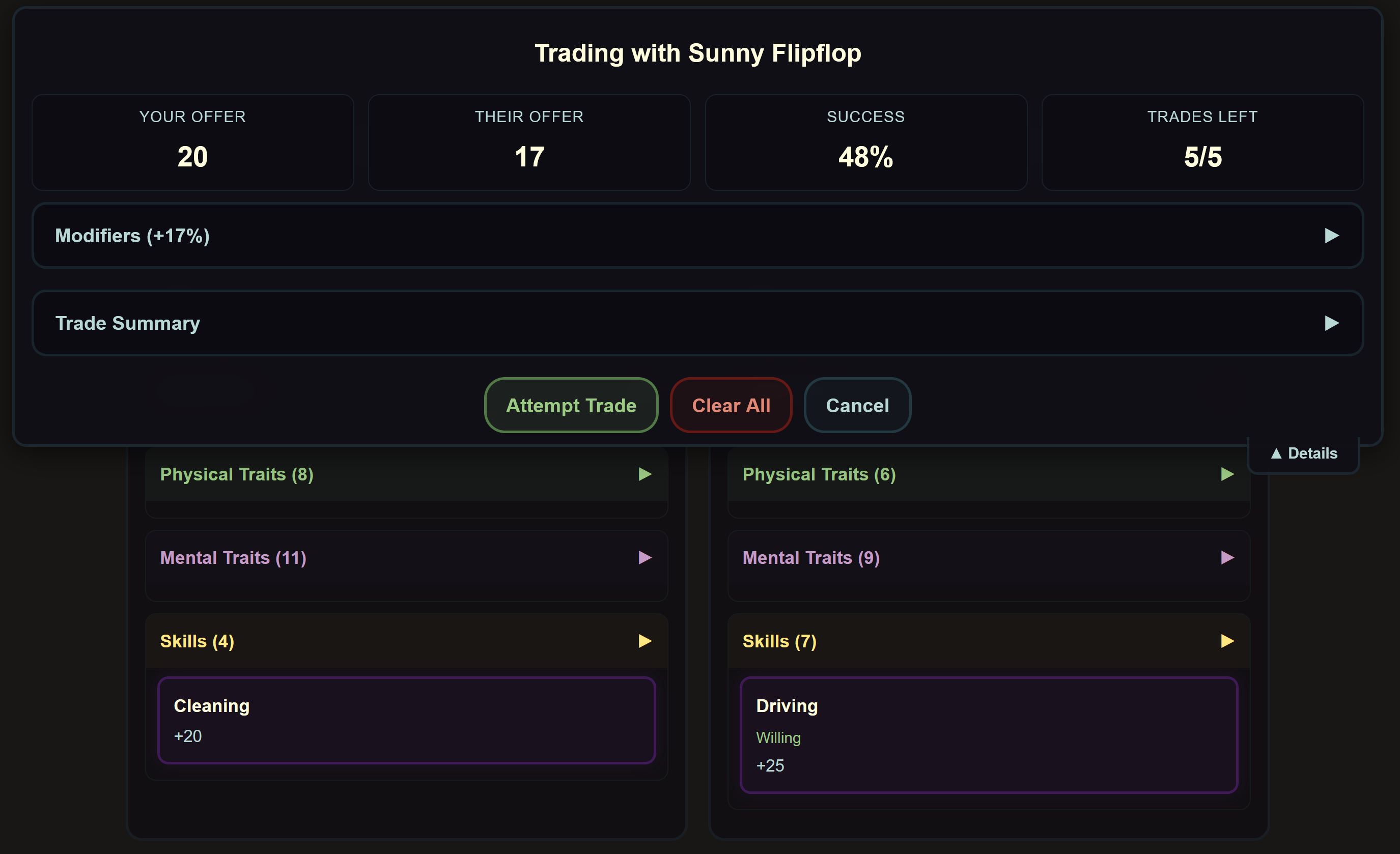
Task: Open Mental Traits (9) triangle icon
Action: (1227, 557)
